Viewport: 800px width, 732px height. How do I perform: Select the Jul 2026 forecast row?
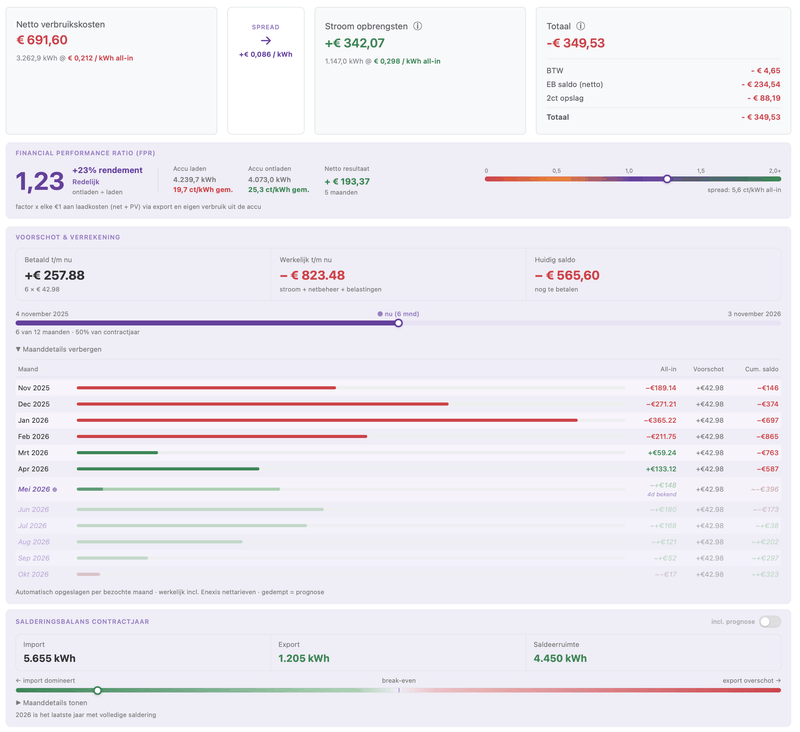click(398, 526)
